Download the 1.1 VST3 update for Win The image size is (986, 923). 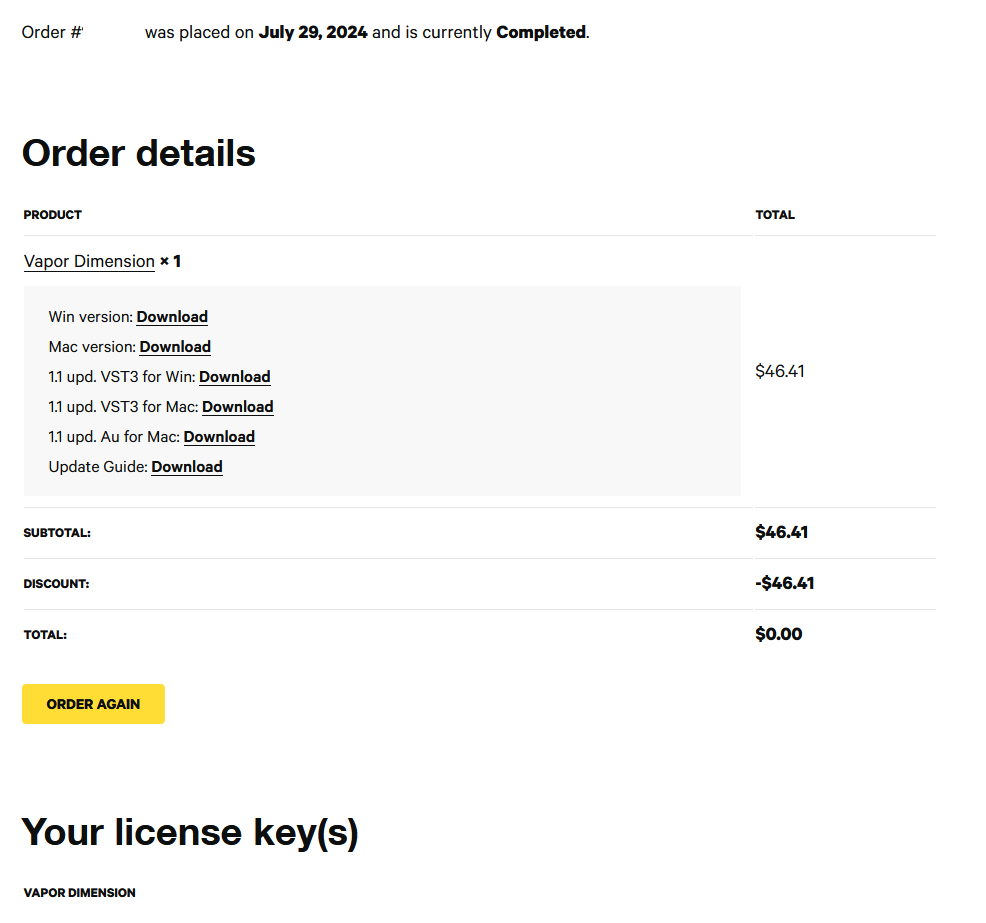(235, 377)
